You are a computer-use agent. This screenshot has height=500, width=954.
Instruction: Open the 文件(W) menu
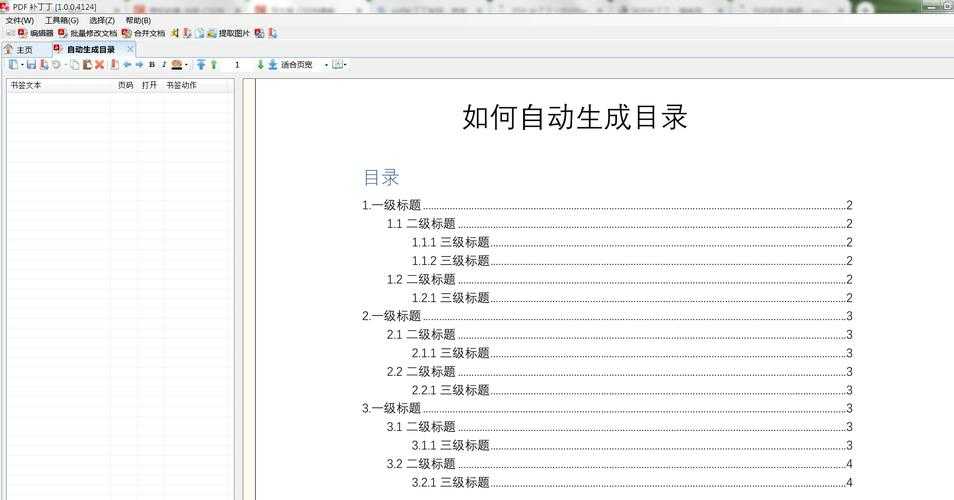click(19, 21)
